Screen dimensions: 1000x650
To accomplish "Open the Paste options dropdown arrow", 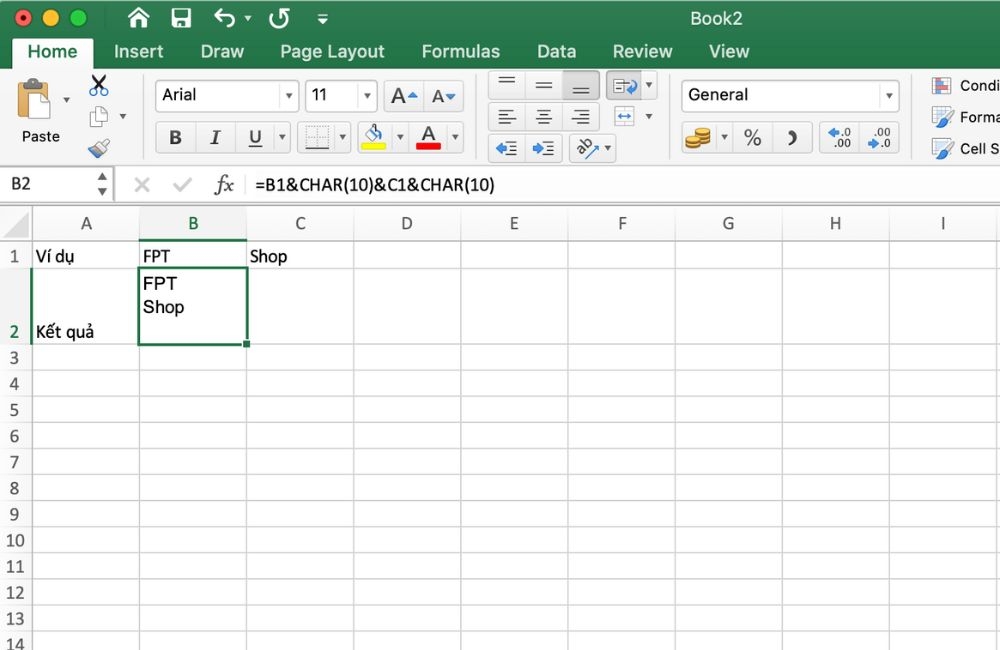I will [66, 100].
